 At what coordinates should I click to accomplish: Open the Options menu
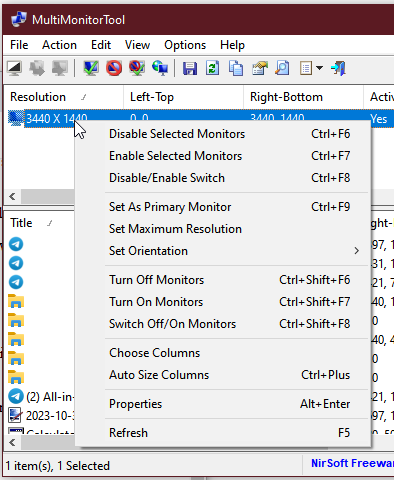tap(185, 45)
